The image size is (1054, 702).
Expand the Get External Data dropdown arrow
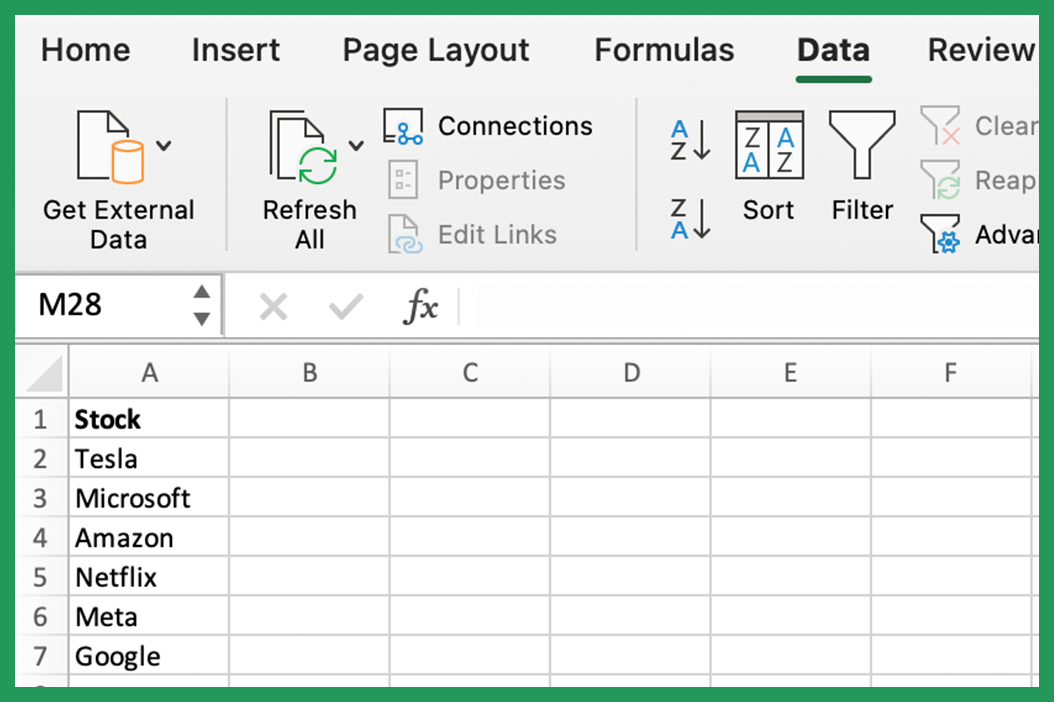point(164,145)
